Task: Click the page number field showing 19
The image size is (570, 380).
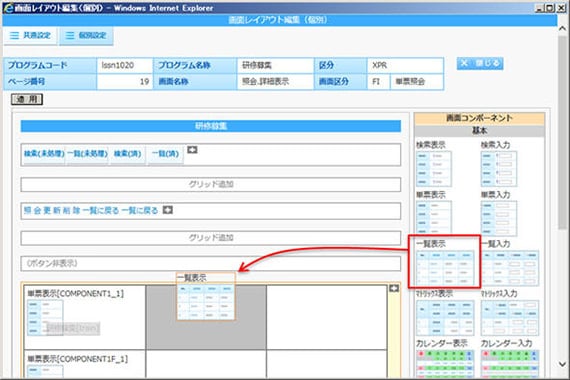Action: coord(125,81)
